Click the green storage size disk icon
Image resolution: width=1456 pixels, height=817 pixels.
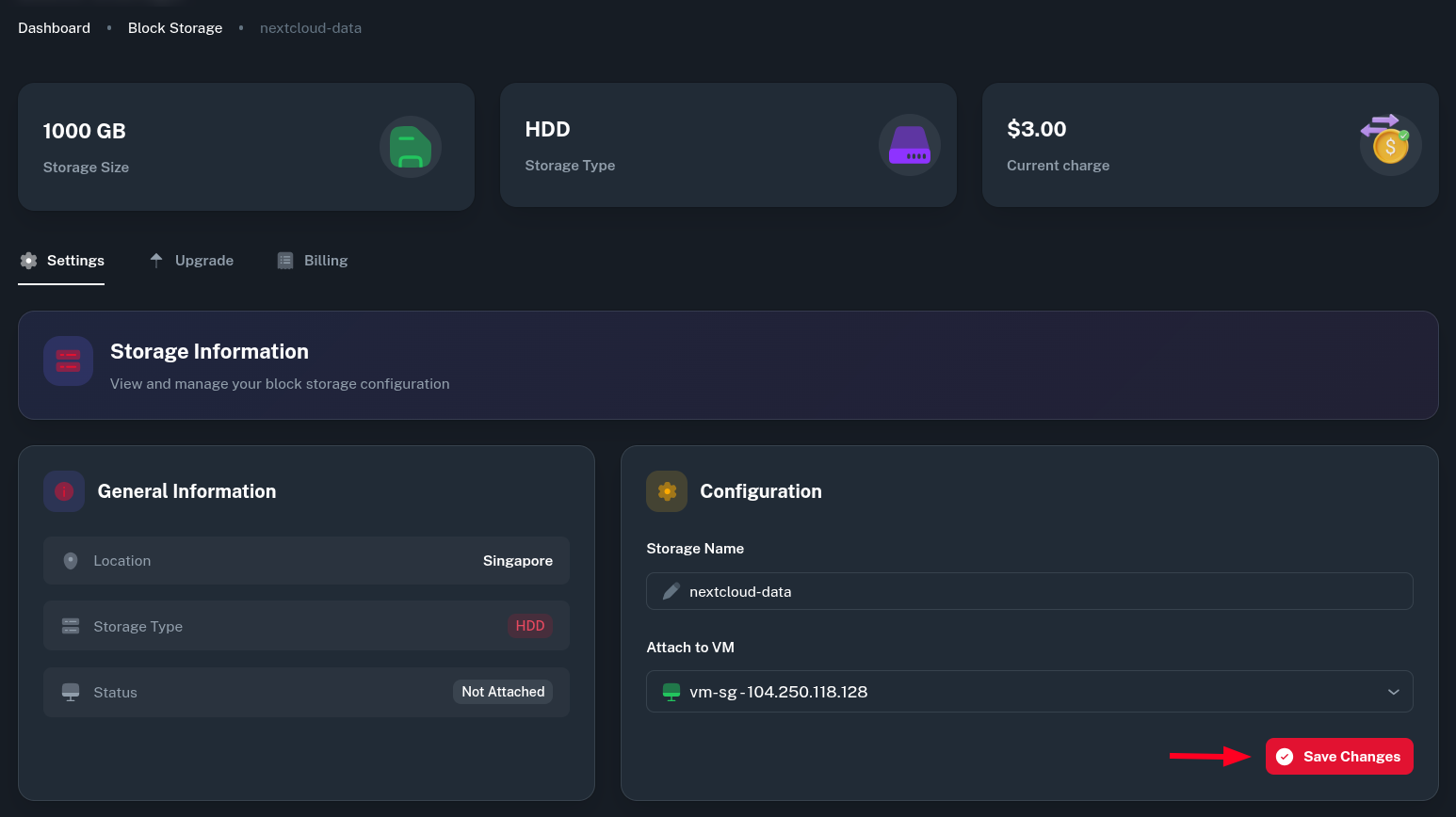pyautogui.click(x=410, y=147)
